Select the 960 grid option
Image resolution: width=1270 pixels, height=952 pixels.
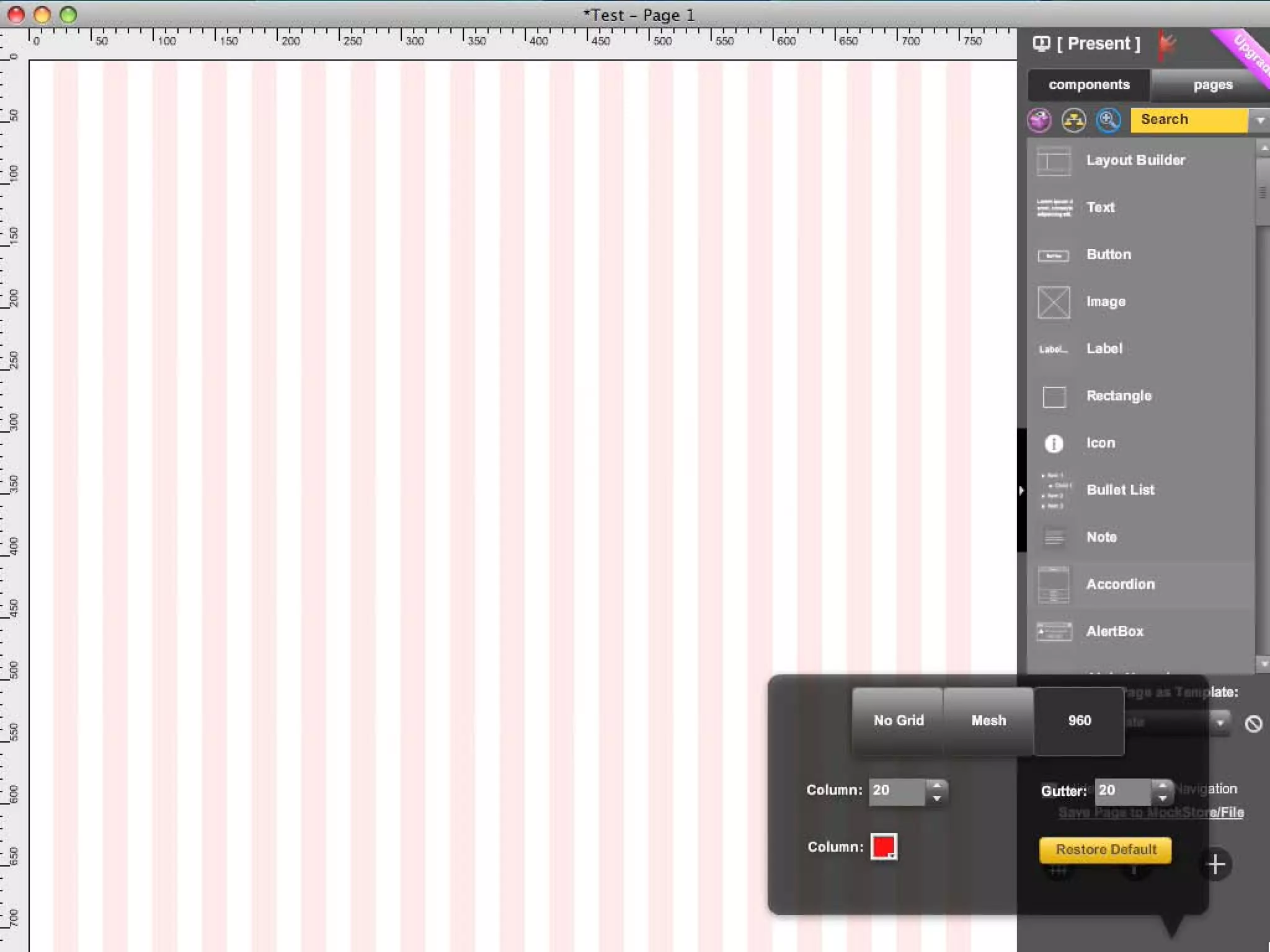pos(1079,721)
